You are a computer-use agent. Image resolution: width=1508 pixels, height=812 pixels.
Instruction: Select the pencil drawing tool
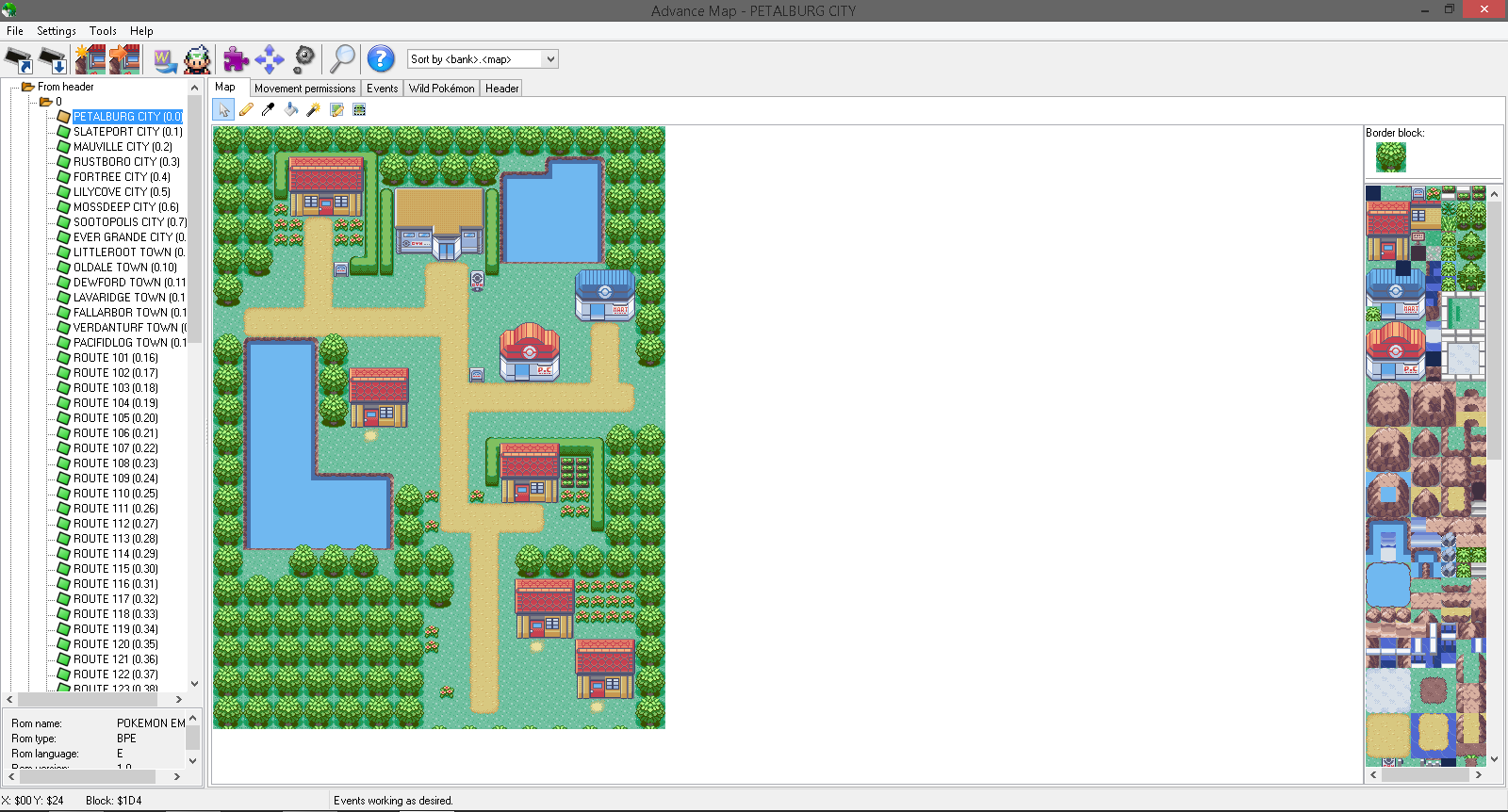[246, 110]
